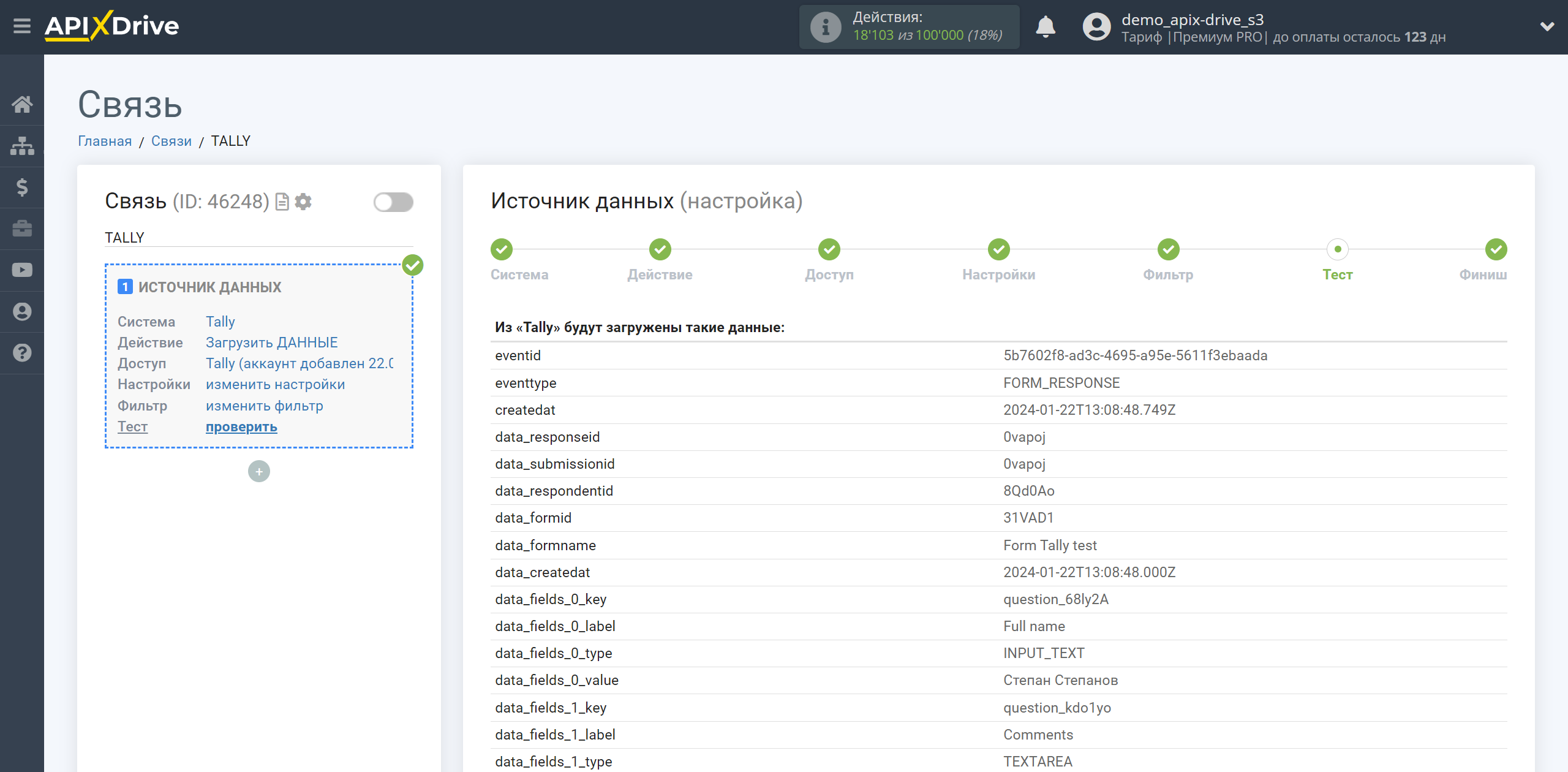The image size is (1568, 772).
Task: Go to home via sidebar house icon
Action: point(22,104)
